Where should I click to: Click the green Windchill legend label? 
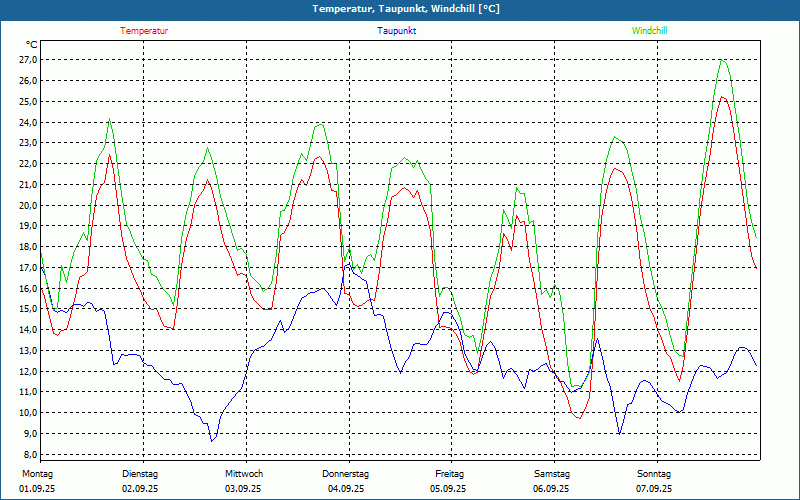[650, 31]
